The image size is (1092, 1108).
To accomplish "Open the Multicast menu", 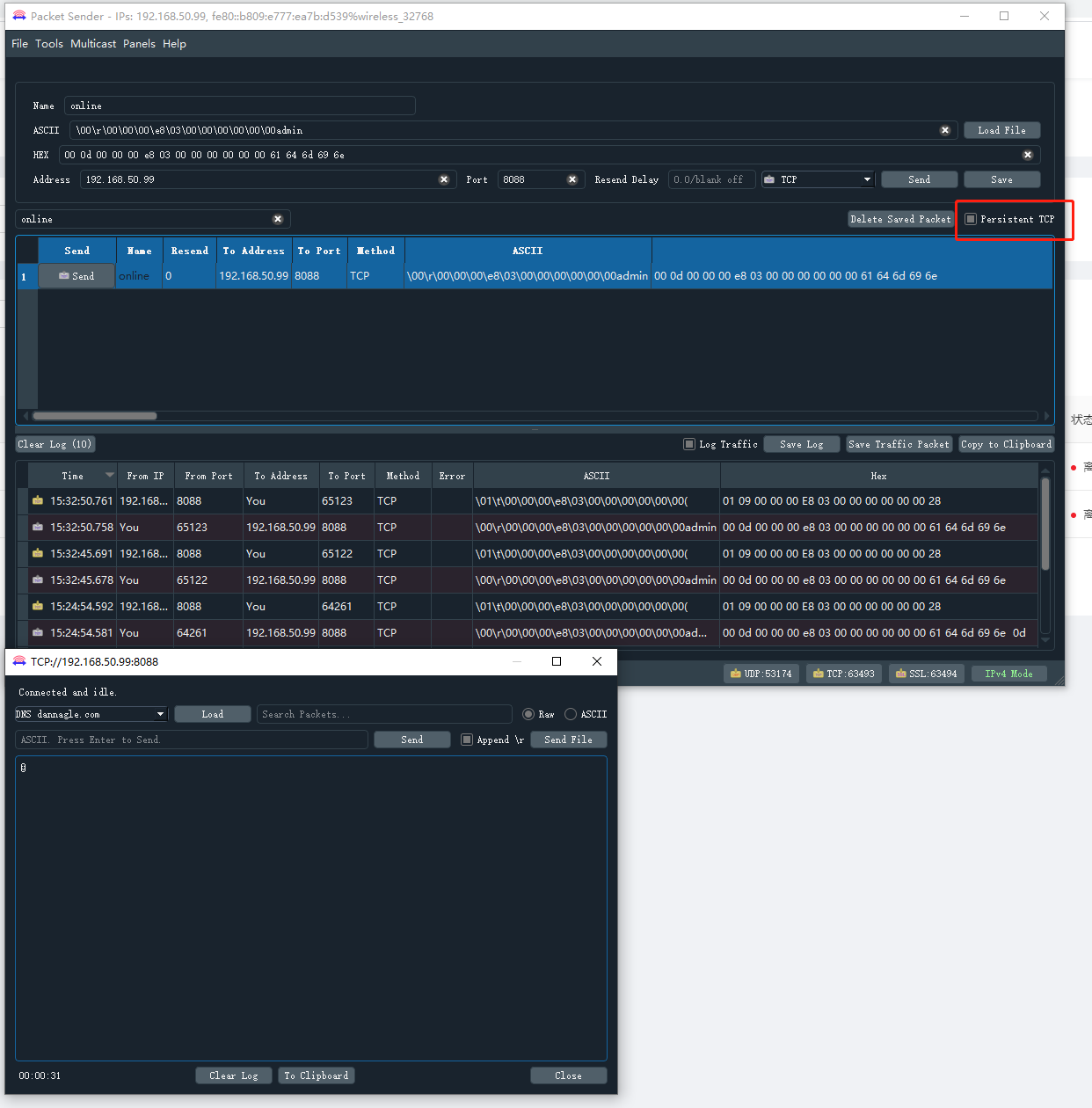I will point(92,43).
